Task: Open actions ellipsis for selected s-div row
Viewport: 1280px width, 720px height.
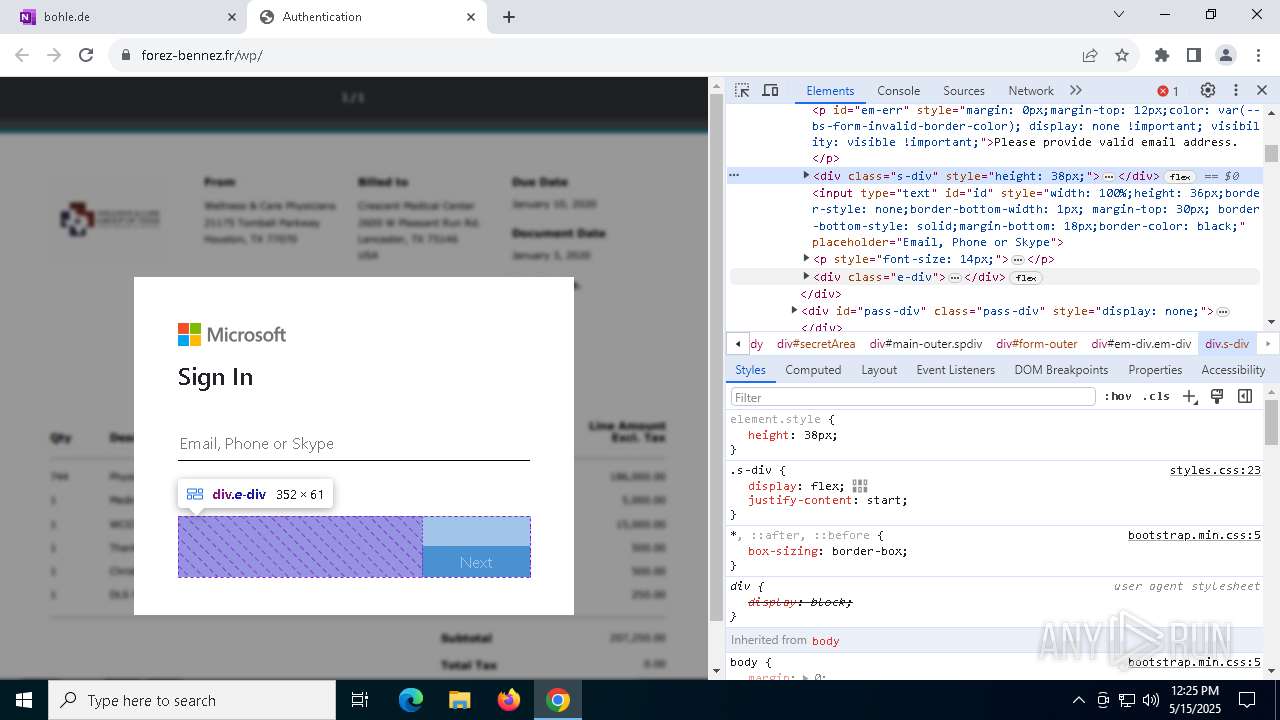Action: pyautogui.click(x=734, y=175)
